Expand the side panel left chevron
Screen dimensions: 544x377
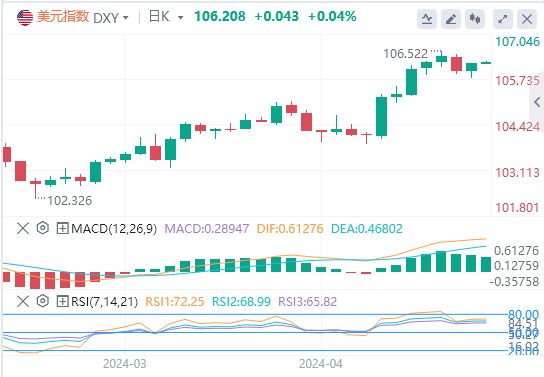point(537,102)
